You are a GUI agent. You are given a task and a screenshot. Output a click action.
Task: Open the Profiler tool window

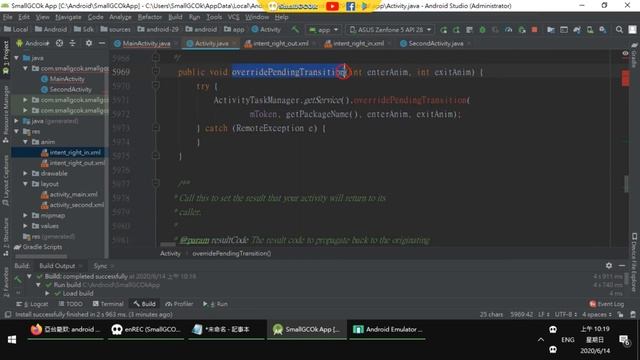pyautogui.click(x=179, y=304)
